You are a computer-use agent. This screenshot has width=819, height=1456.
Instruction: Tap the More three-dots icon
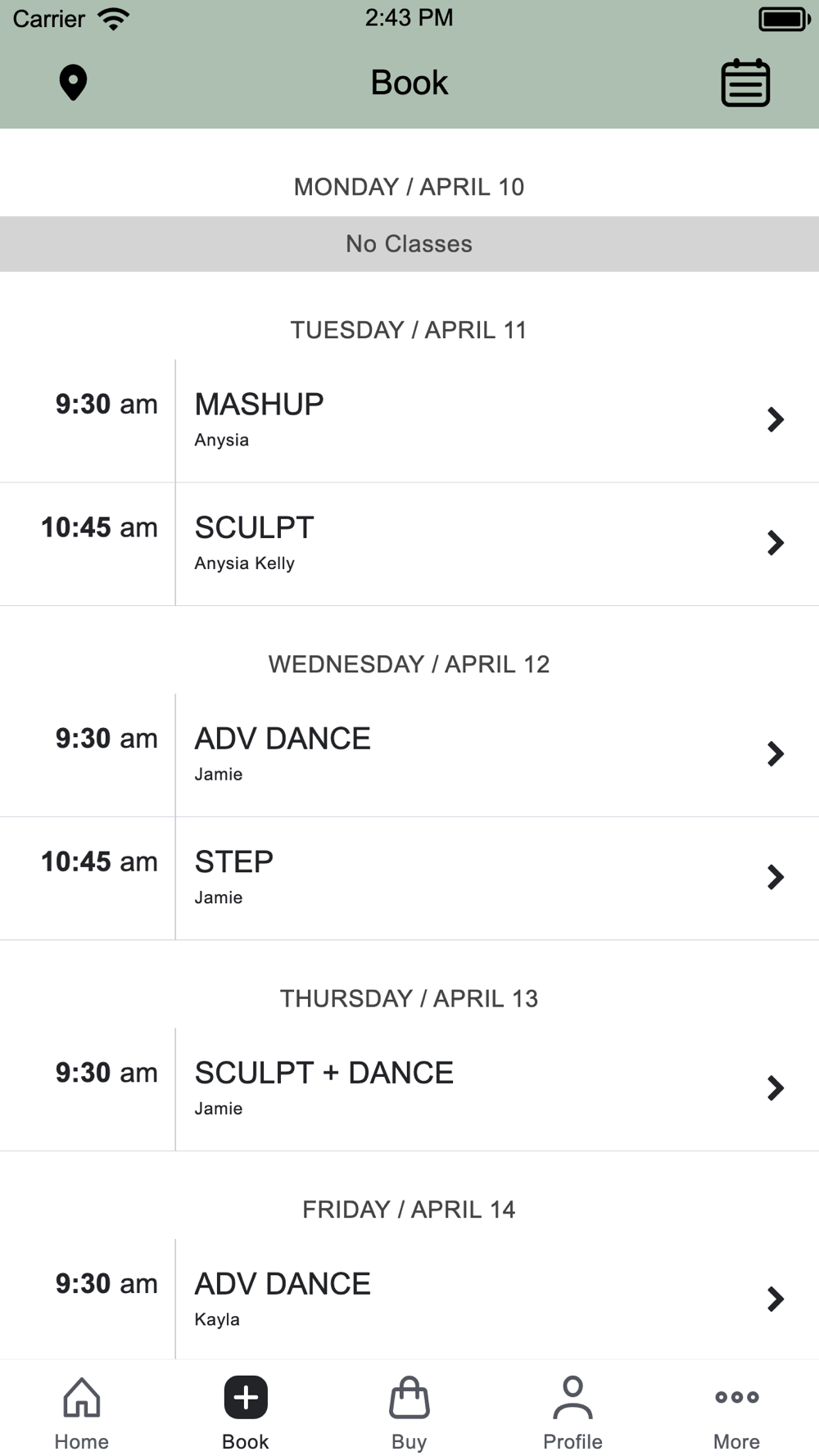pyautogui.click(x=736, y=1397)
